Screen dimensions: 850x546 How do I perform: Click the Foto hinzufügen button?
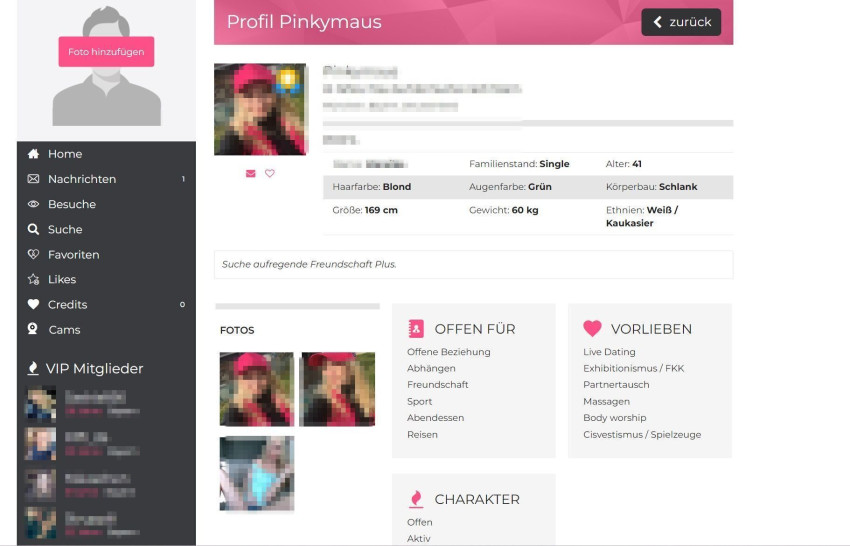[x=106, y=51]
